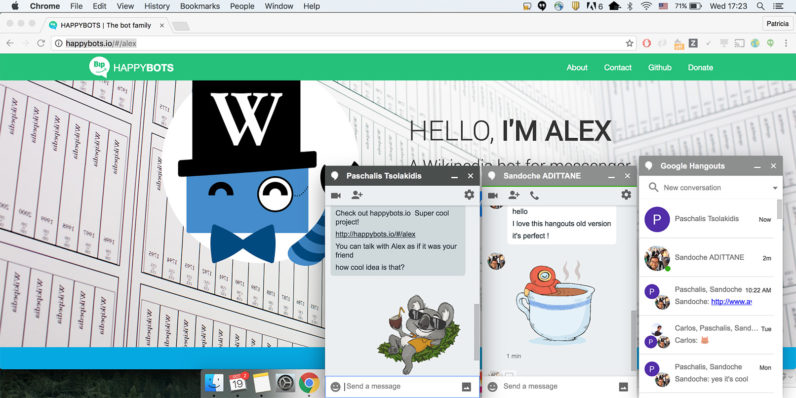
Task: Click the message field in Paschalis chat
Action: pos(402,387)
